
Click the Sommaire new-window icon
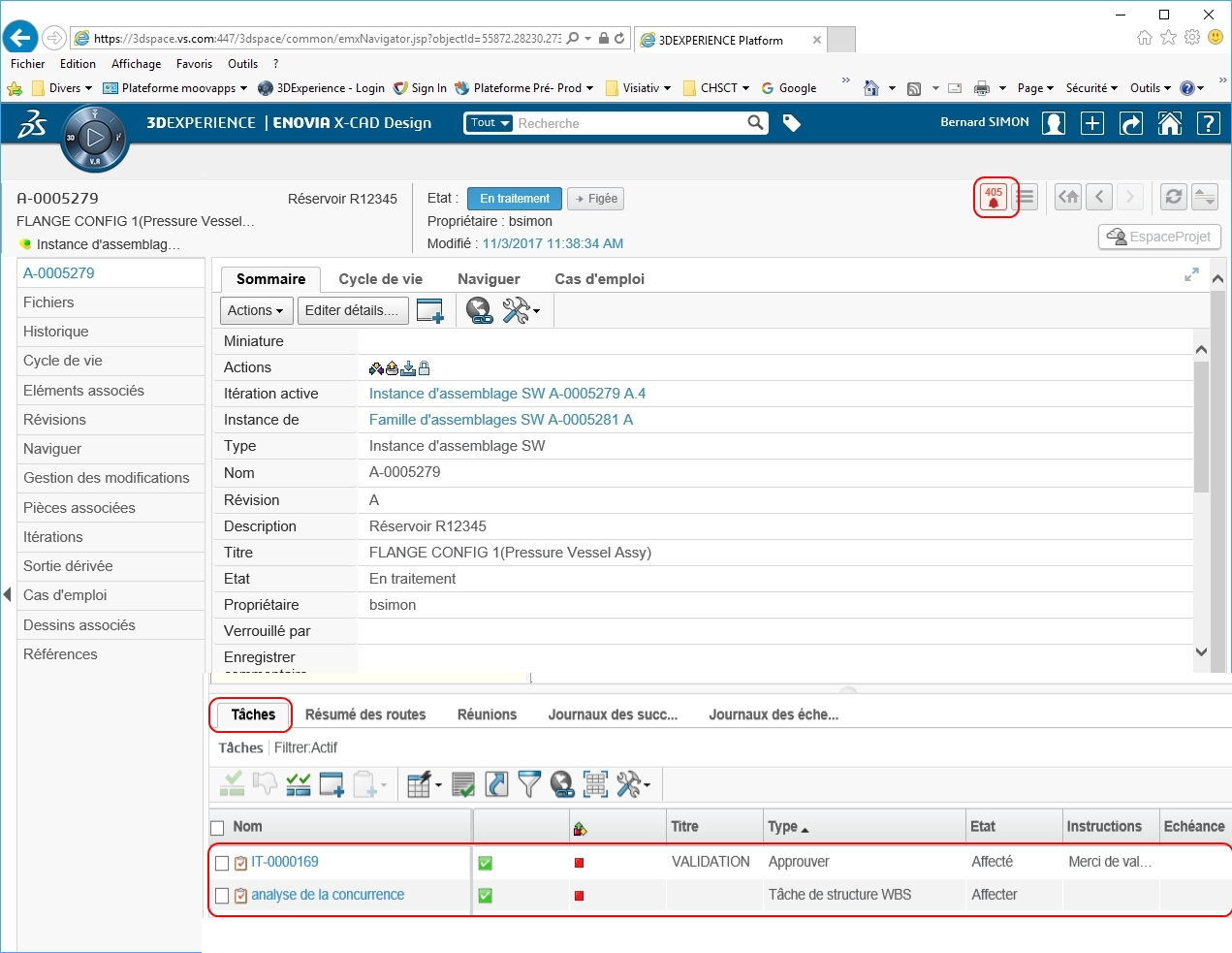429,310
